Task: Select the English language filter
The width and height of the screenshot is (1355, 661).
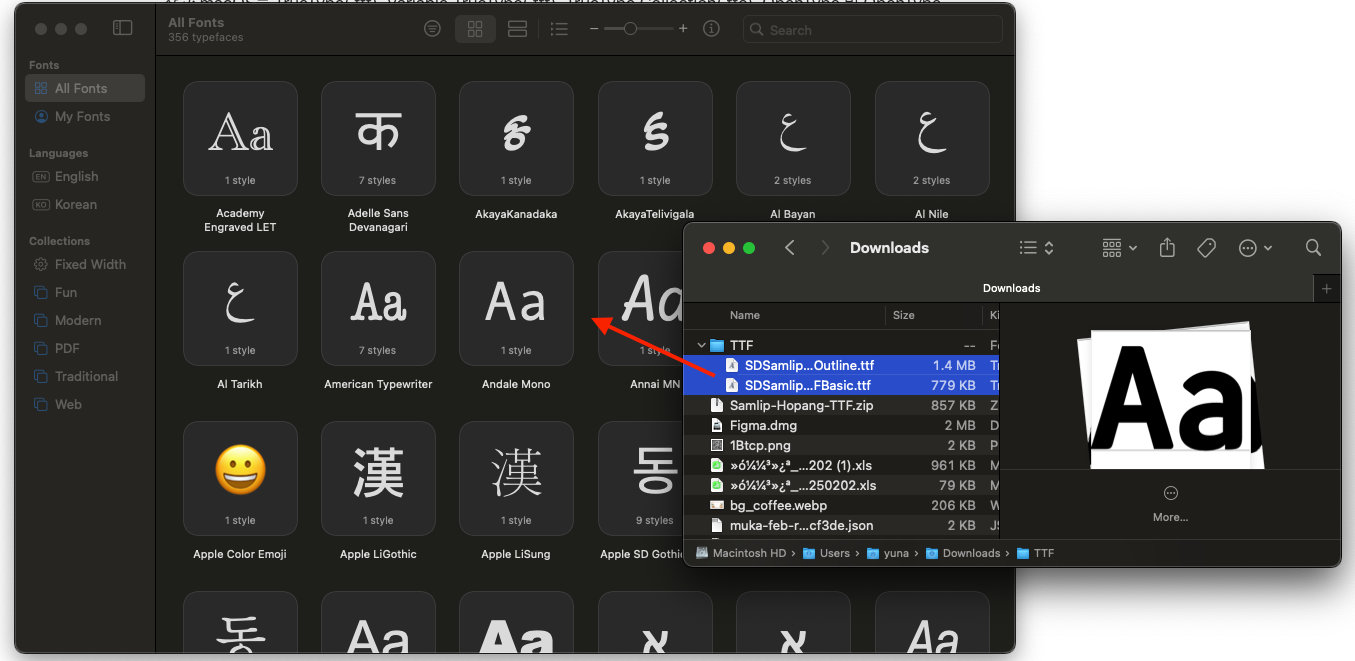Action: [85, 176]
